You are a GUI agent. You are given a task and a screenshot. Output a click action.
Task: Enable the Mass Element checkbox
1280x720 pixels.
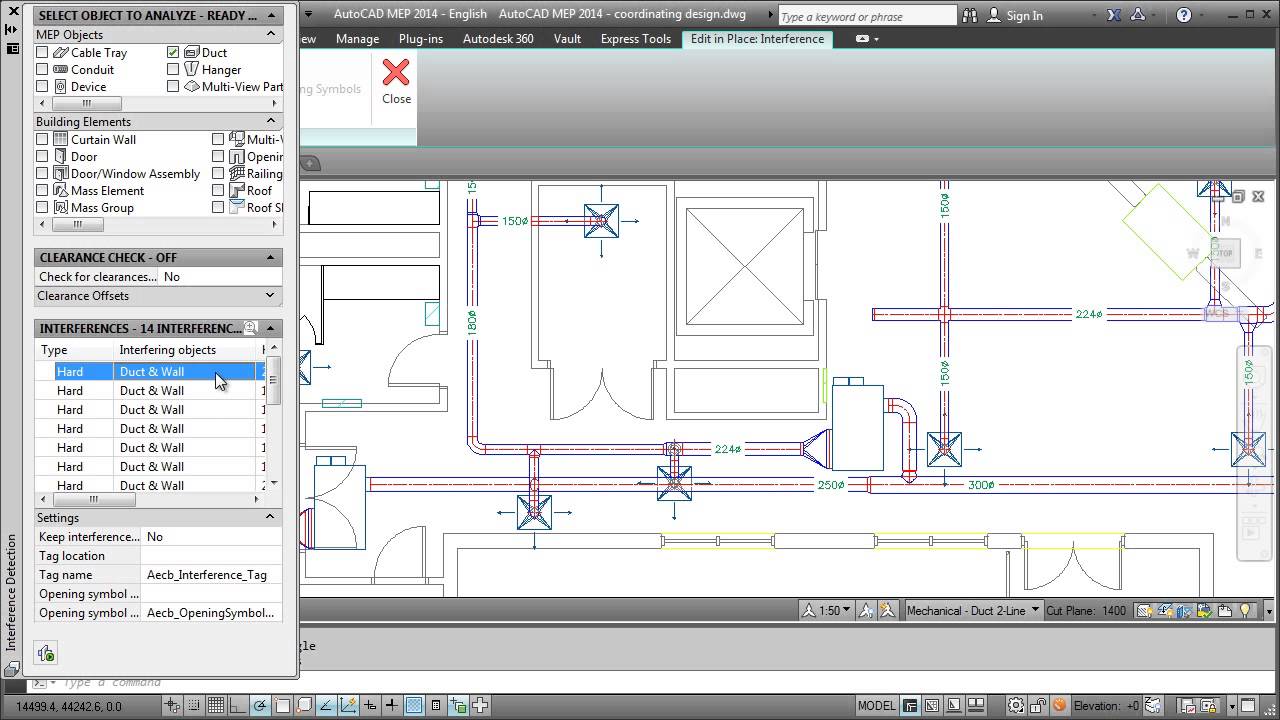pyautogui.click(x=42, y=190)
